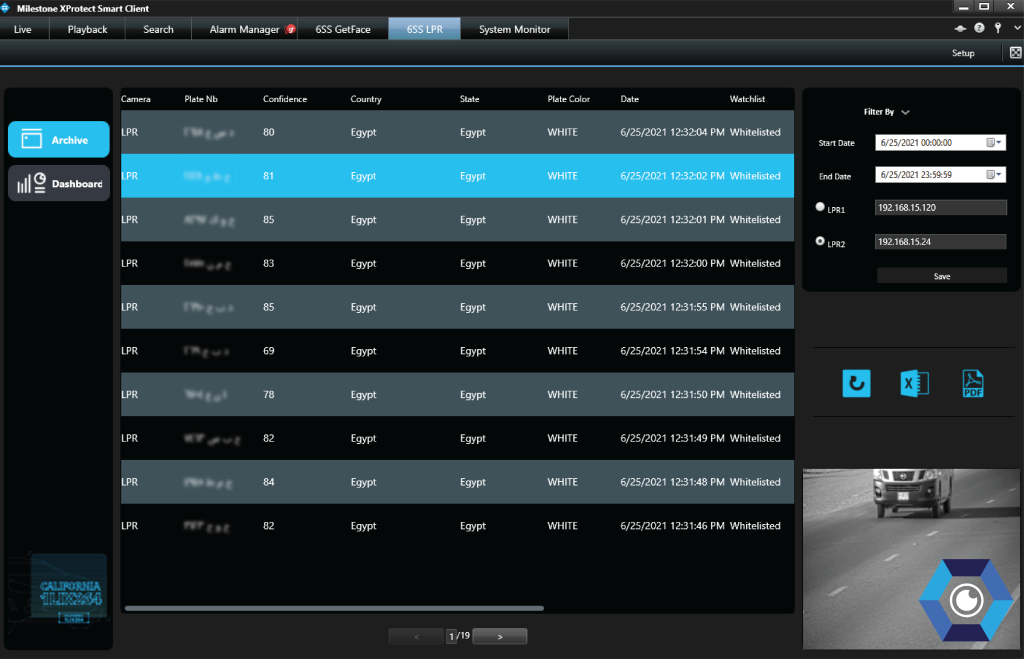
Task: Expand the Filter By chevron
Action: click(x=905, y=112)
